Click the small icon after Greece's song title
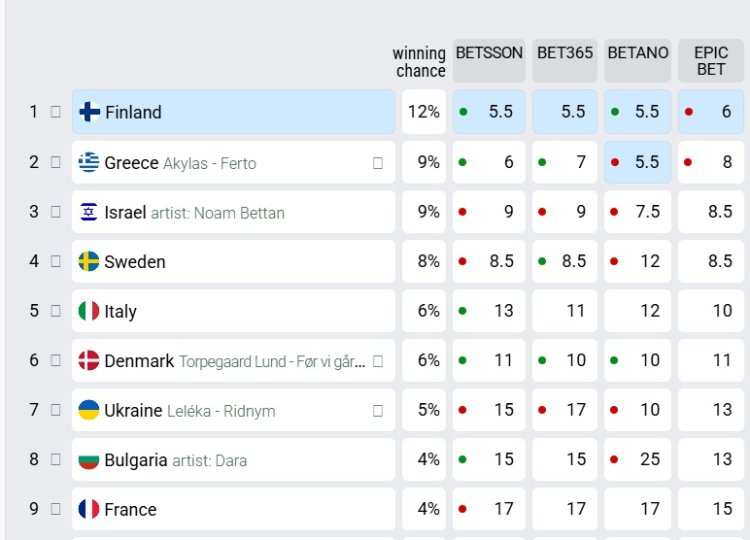This screenshot has height=540, width=750. click(378, 163)
